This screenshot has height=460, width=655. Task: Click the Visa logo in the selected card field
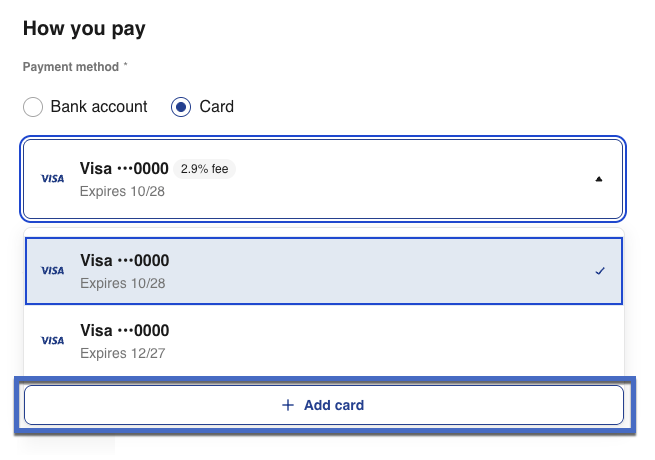click(52, 179)
